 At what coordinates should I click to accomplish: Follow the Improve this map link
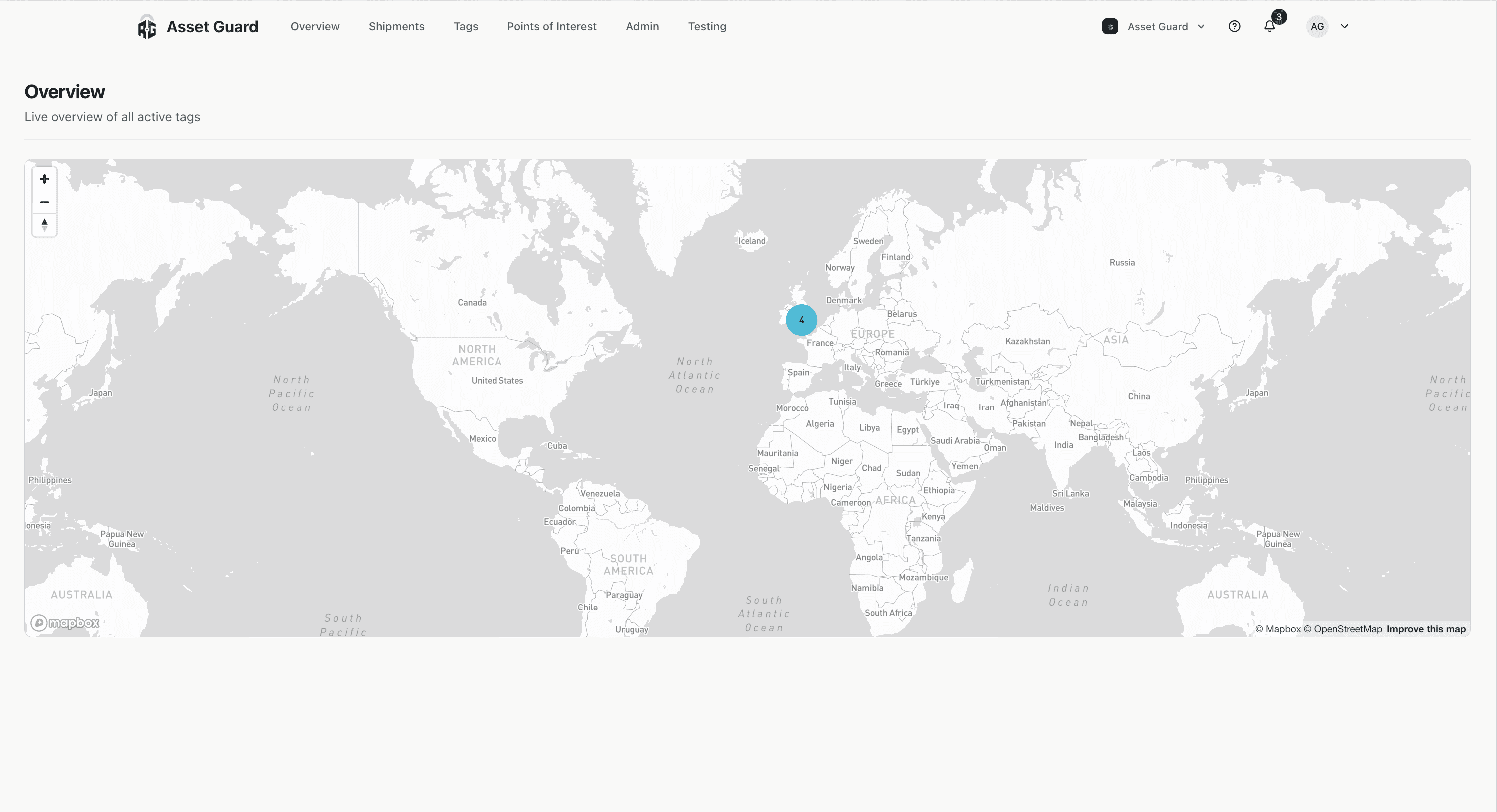[x=1426, y=629]
